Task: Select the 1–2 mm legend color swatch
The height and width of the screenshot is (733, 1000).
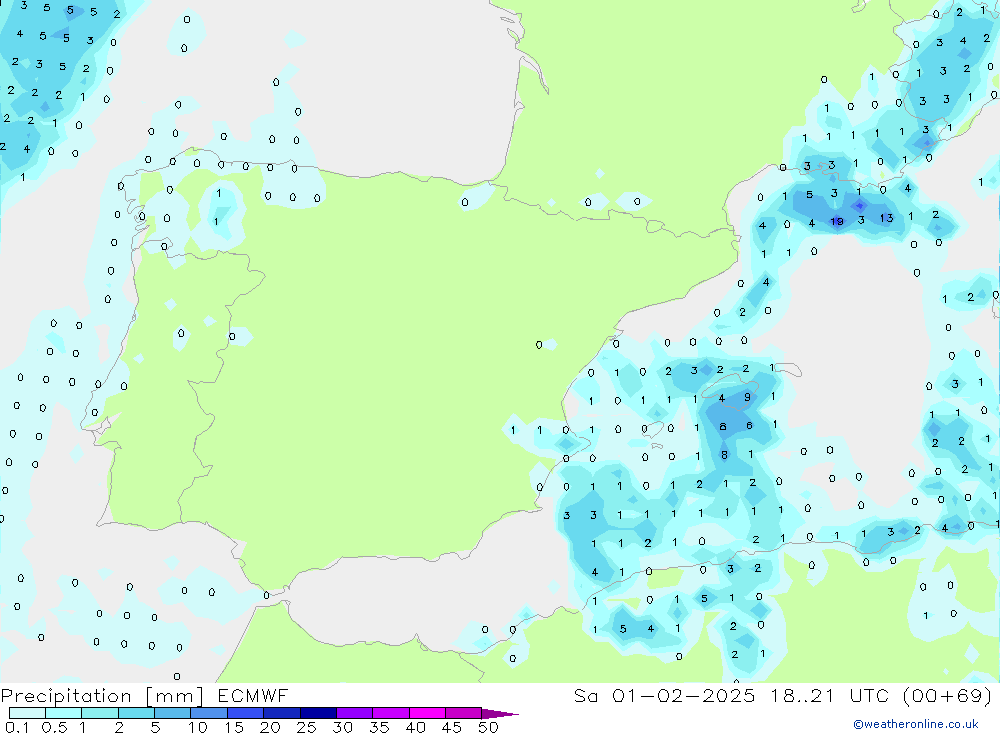Action: [x=99, y=713]
